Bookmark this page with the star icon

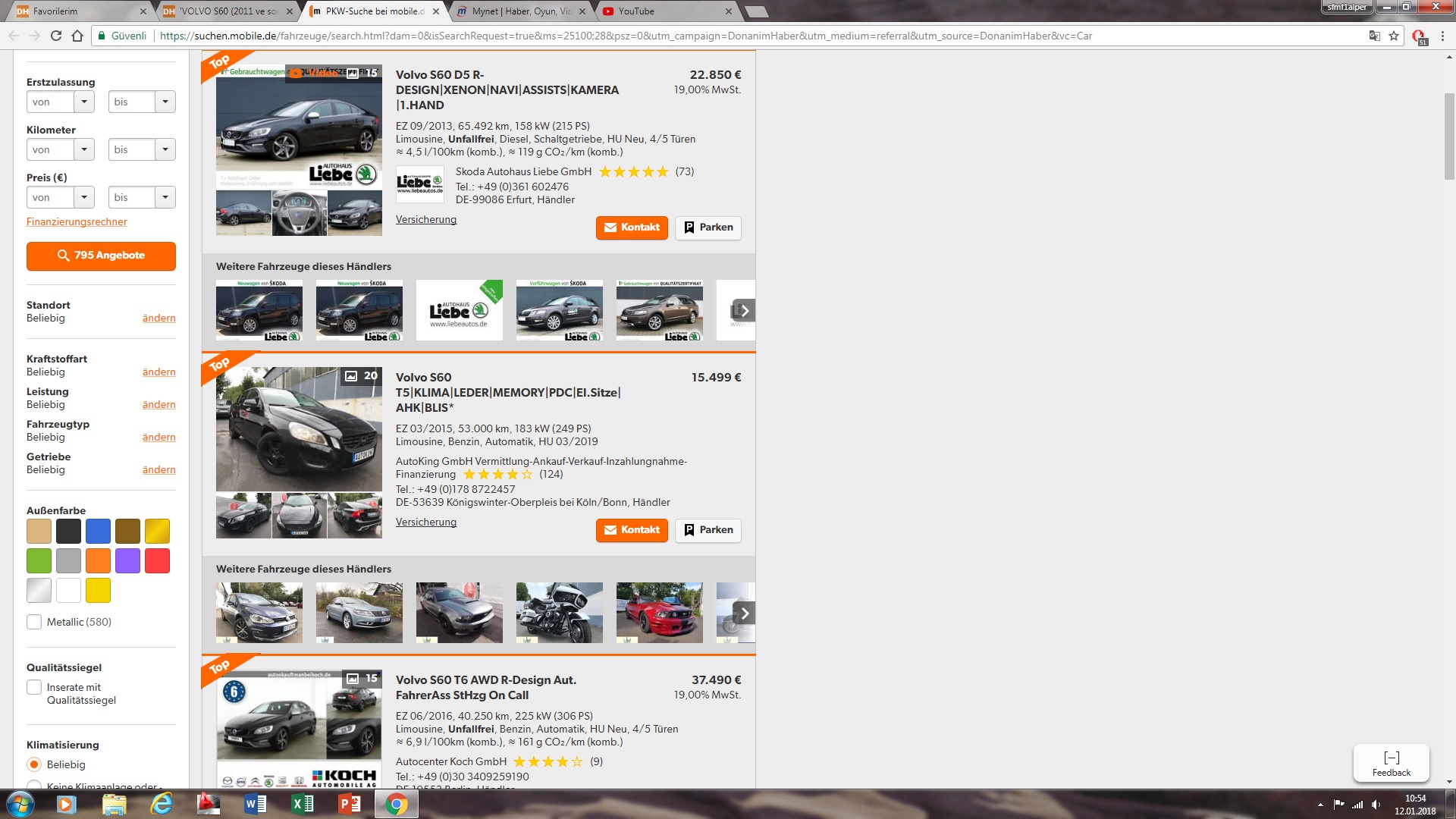point(1394,36)
